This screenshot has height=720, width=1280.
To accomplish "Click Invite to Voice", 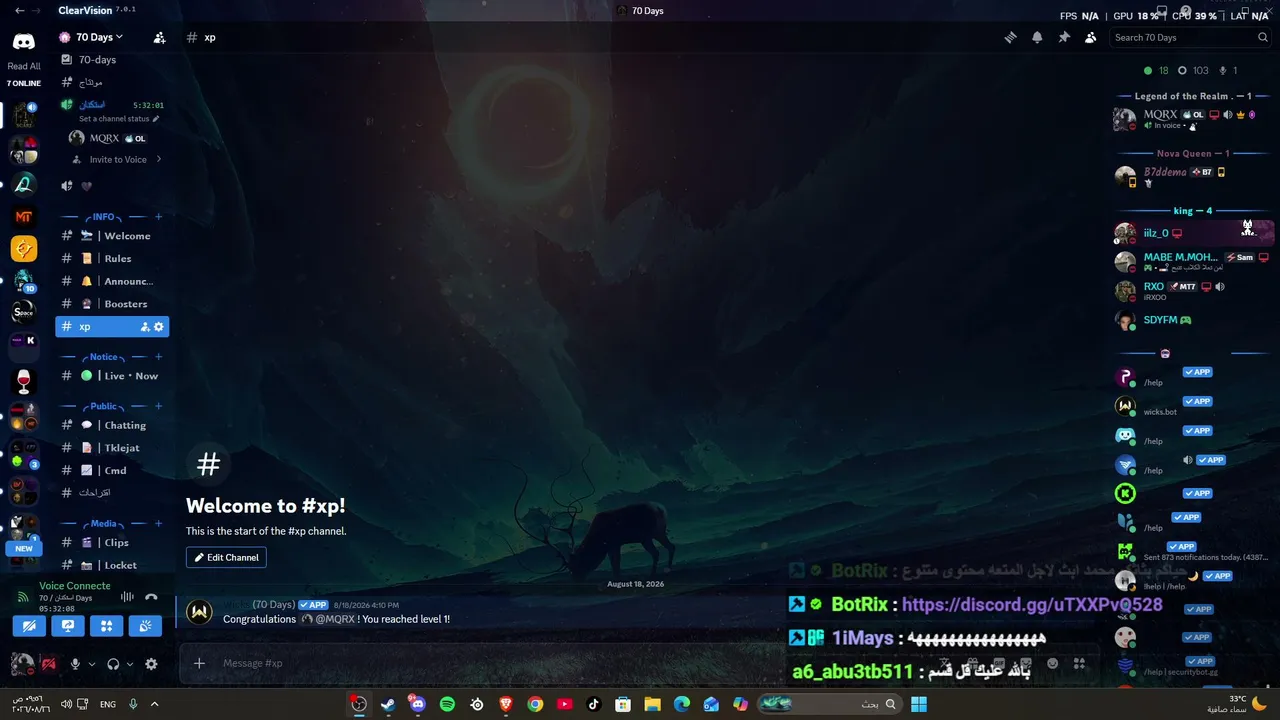I will click(x=116, y=160).
